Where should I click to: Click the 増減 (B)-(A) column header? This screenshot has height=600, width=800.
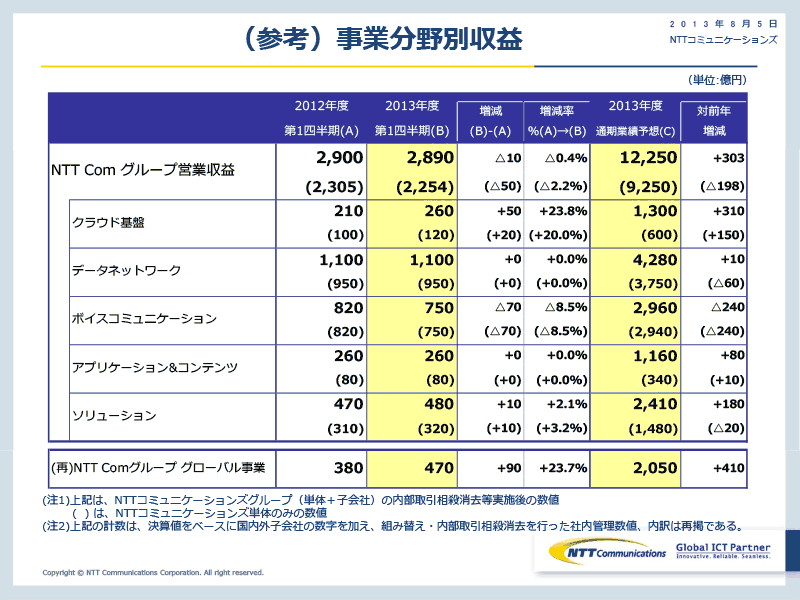point(490,121)
